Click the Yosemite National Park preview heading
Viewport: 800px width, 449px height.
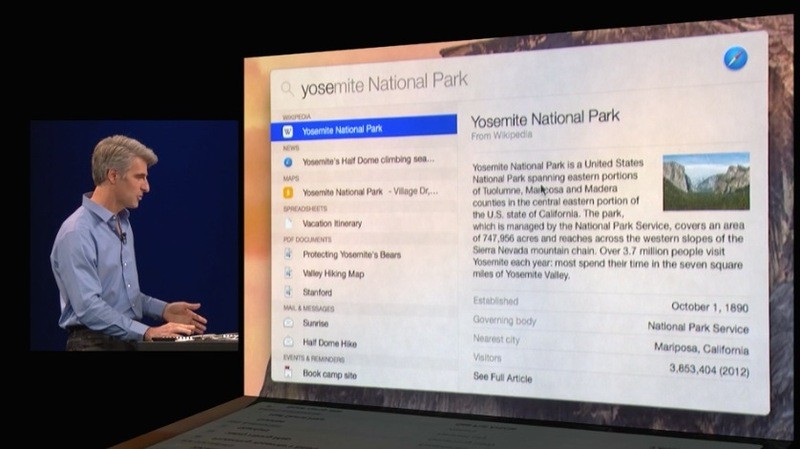545,119
